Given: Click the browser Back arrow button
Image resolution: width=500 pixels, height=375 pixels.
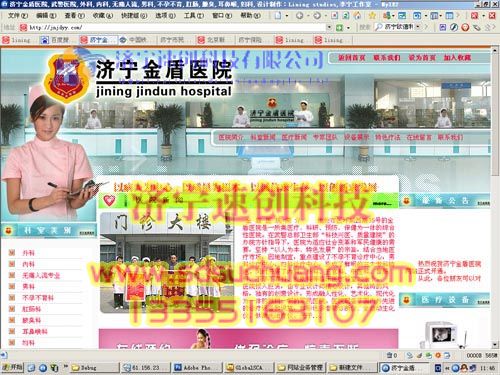Looking at the screenshot, I should click(x=299, y=15).
